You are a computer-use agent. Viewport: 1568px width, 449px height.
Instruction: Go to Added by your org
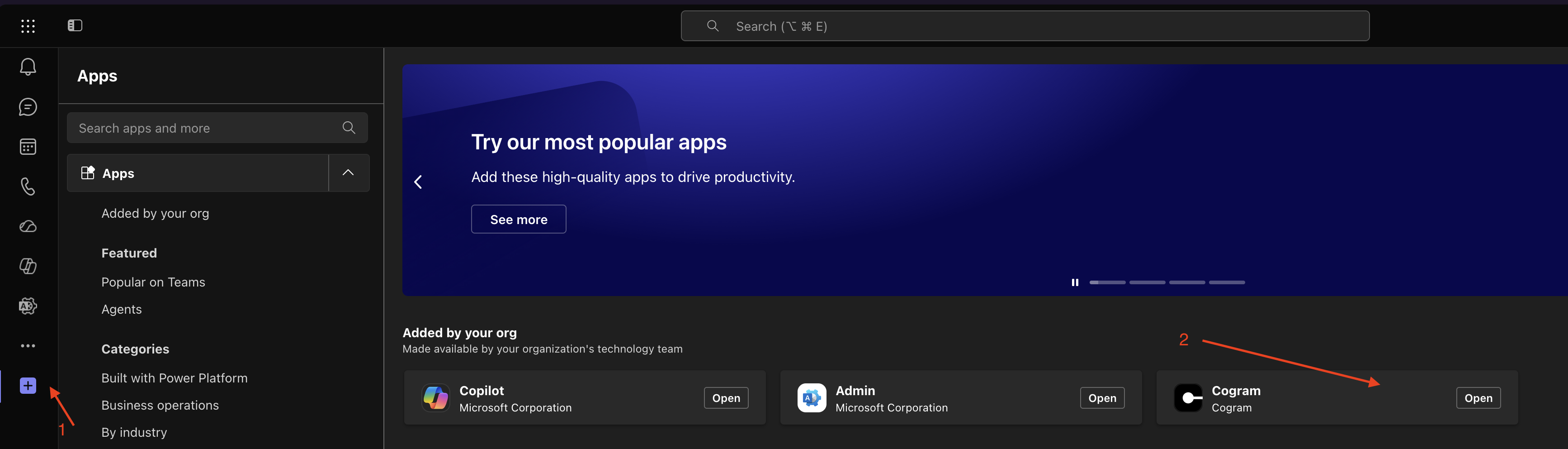(x=155, y=213)
